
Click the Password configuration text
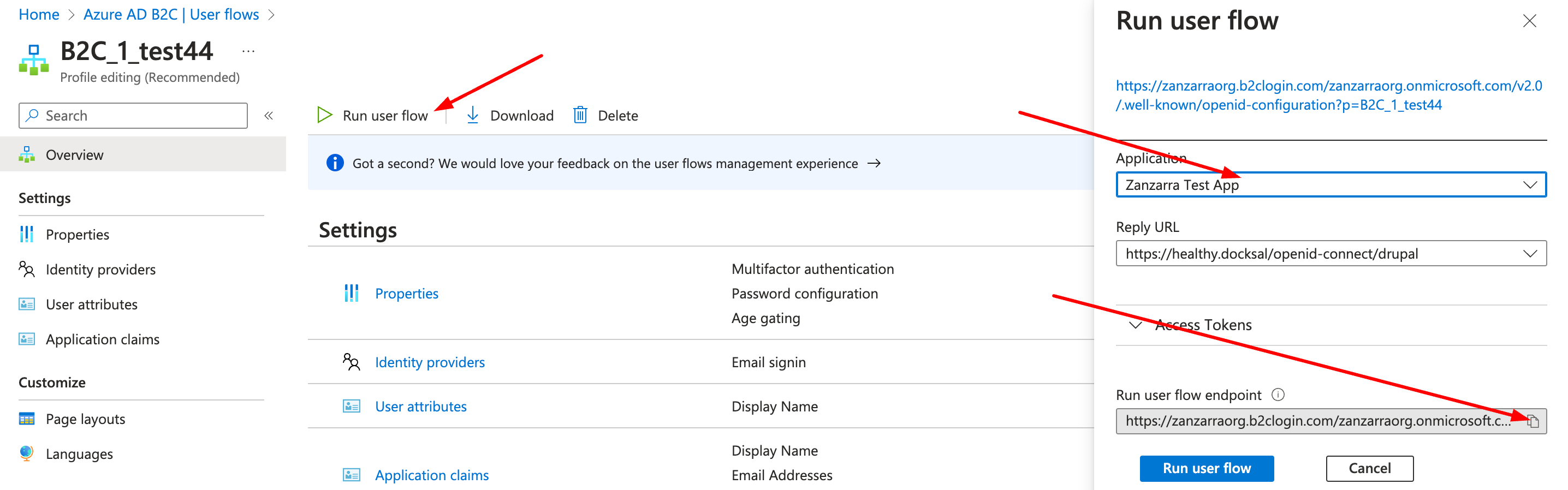click(805, 294)
